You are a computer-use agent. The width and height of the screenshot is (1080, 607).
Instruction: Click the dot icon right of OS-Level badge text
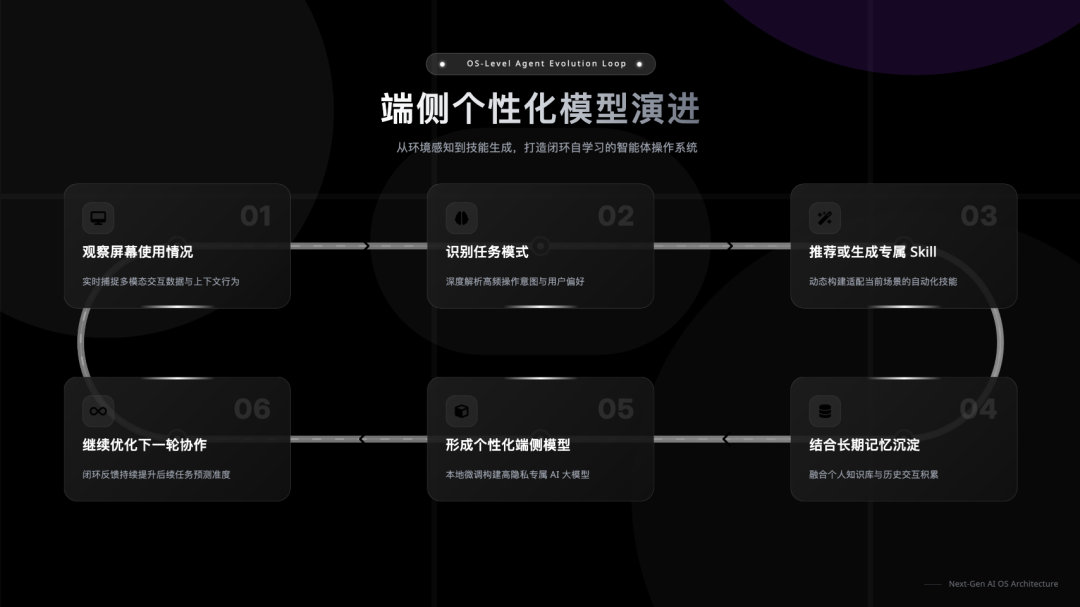point(641,63)
